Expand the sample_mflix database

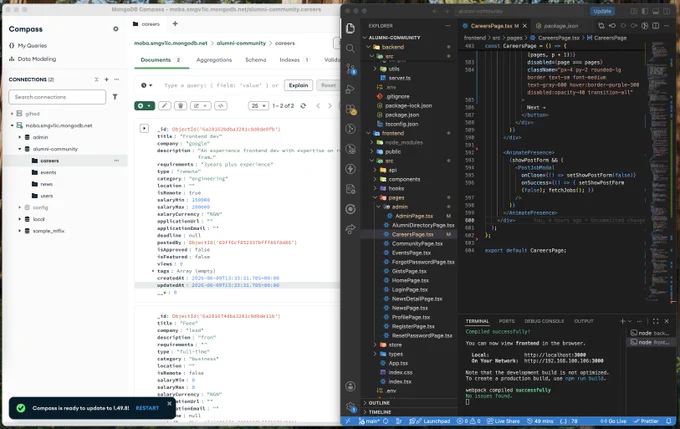pyautogui.click(x=20, y=231)
